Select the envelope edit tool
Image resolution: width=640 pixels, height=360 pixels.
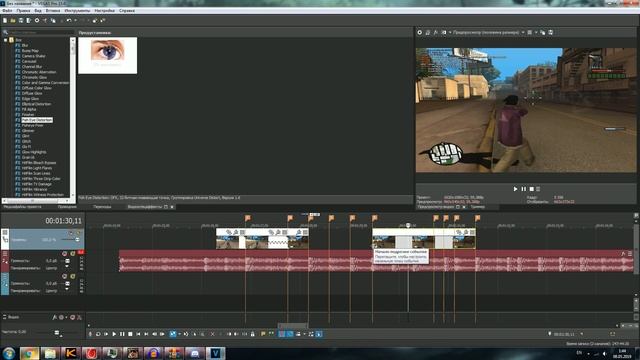pos(186,334)
